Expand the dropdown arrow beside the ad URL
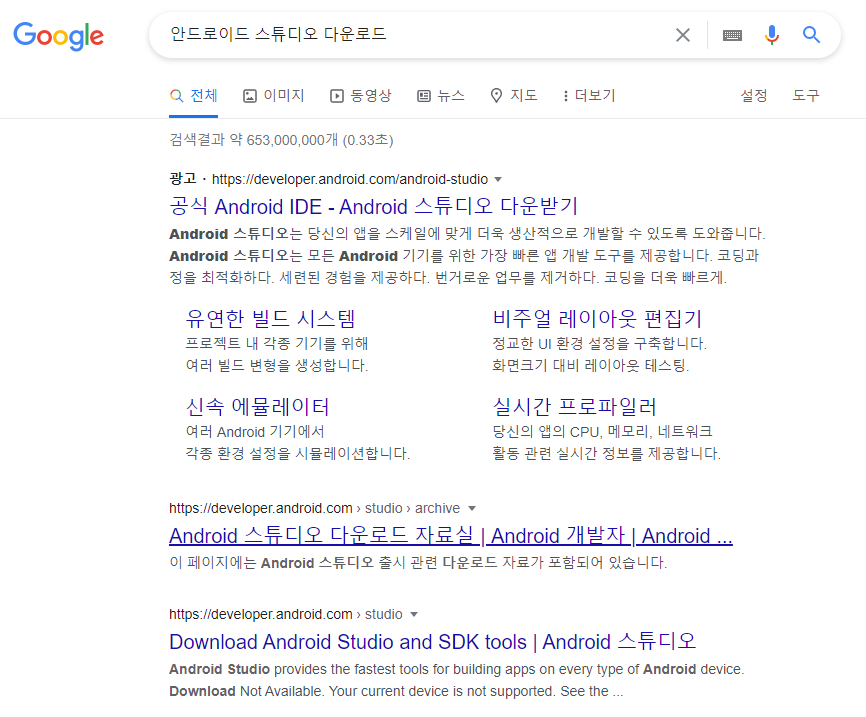The height and width of the screenshot is (717, 866). (x=498, y=180)
